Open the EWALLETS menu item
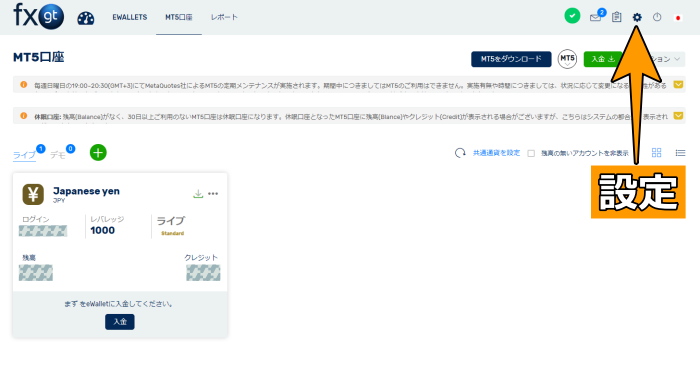This screenshot has height=385, width=700. coord(129,17)
